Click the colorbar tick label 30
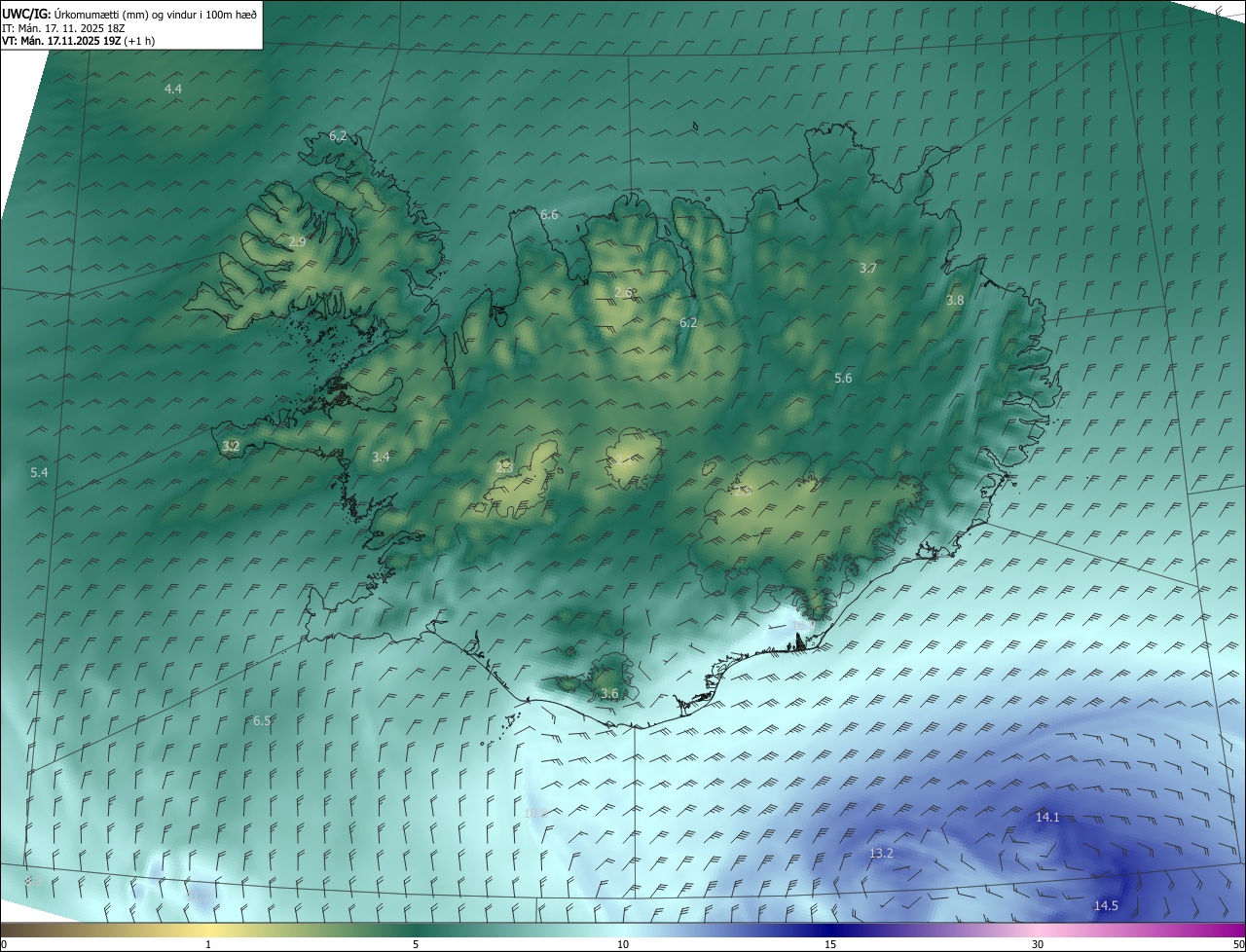This screenshot has height=952, width=1246. (x=1038, y=944)
